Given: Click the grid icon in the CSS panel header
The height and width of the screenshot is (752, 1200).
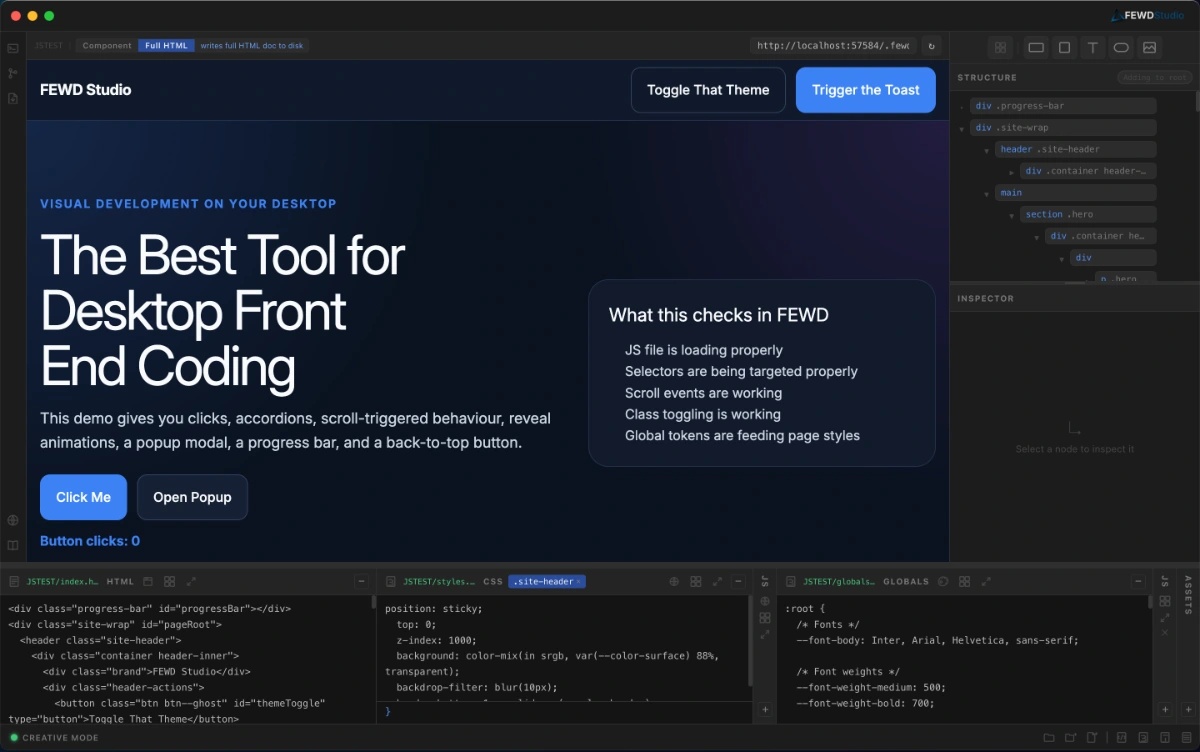Looking at the screenshot, I should click(x=696, y=581).
